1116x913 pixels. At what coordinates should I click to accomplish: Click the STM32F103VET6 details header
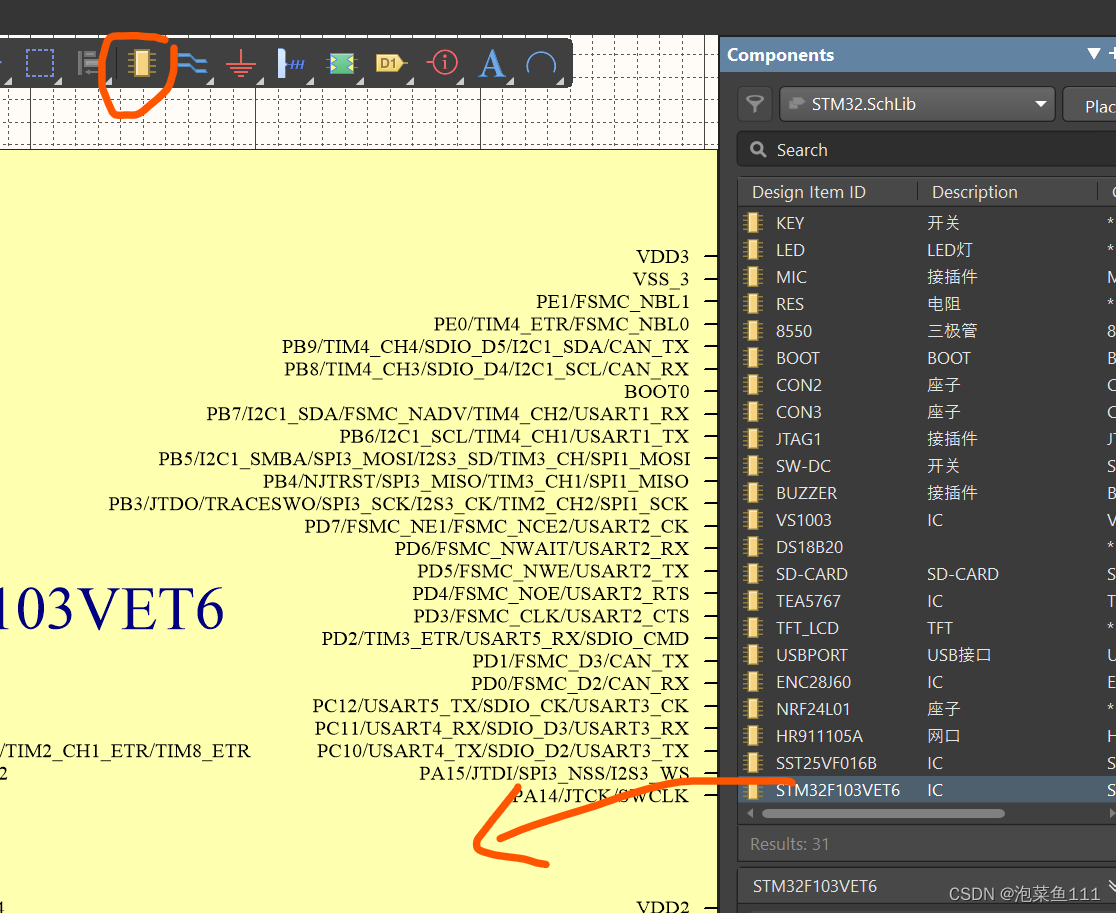(927, 887)
